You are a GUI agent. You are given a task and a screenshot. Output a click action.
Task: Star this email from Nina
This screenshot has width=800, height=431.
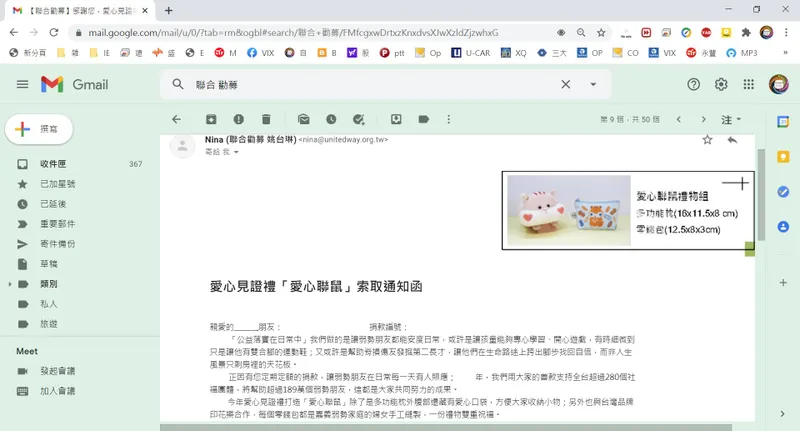pyautogui.click(x=707, y=140)
